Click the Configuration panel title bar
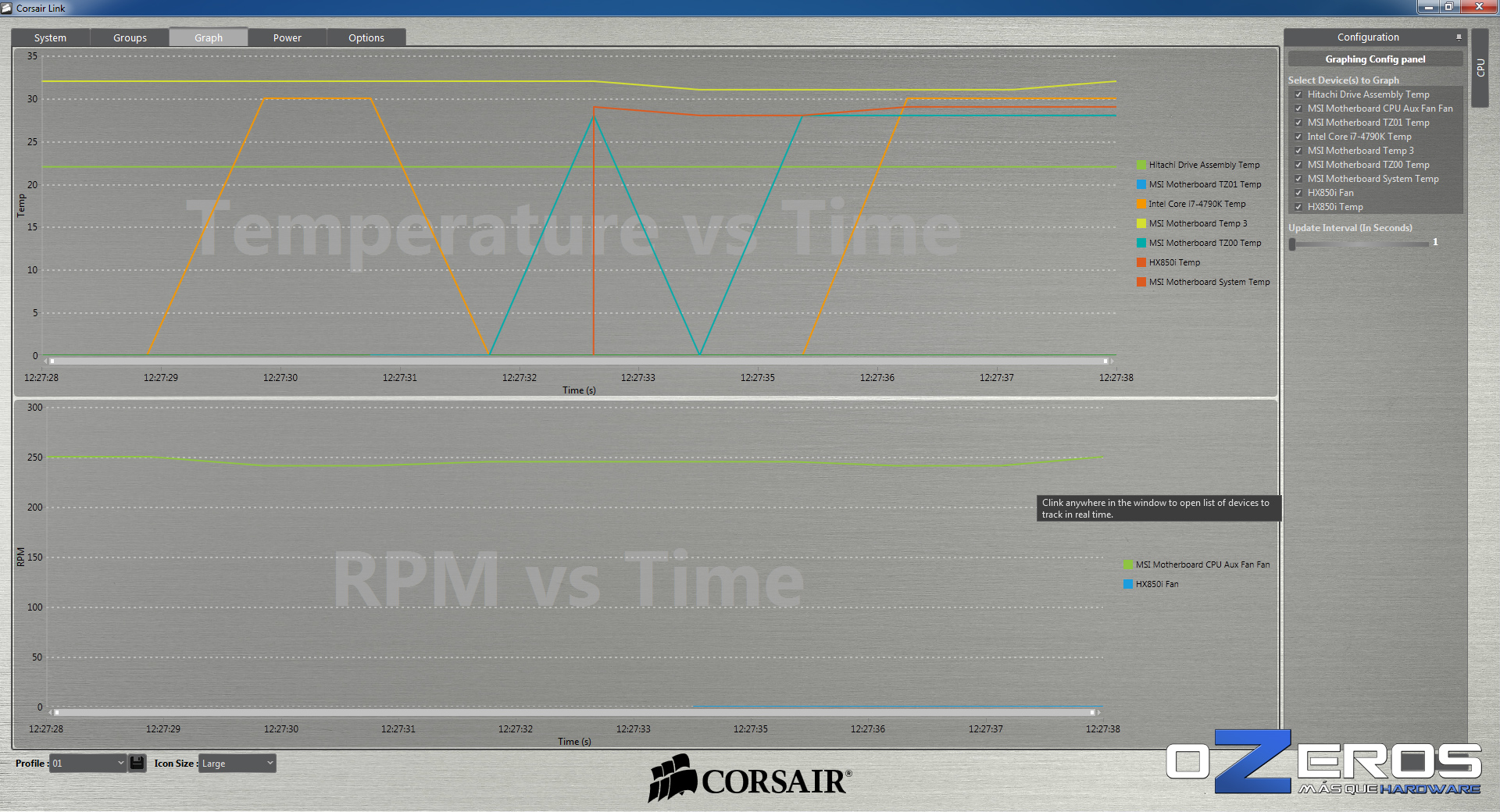This screenshot has height=812, width=1500. pyautogui.click(x=1374, y=37)
